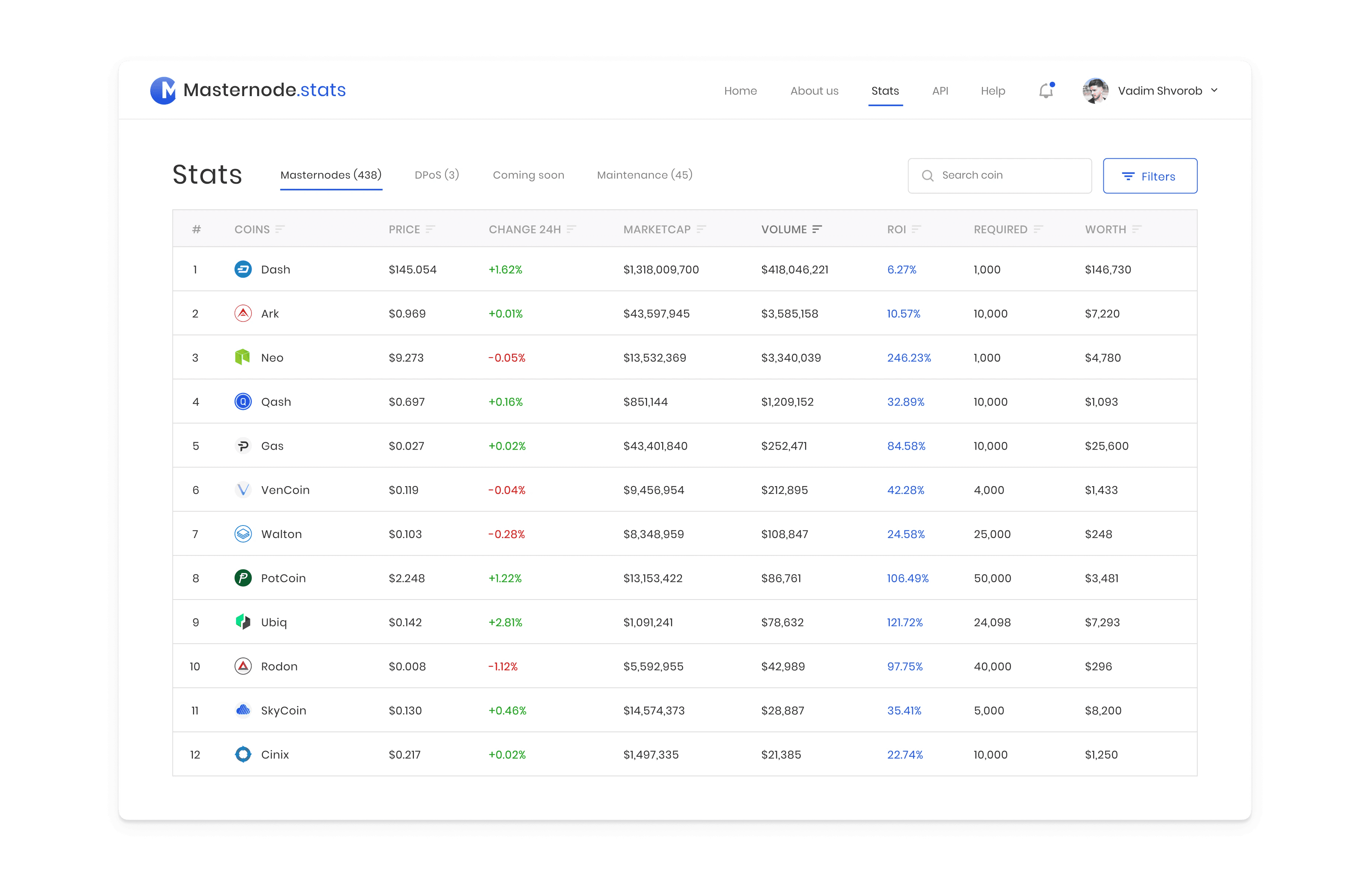Open the Filters button
Screen dimensions: 1370x896
pyautogui.click(x=1149, y=176)
